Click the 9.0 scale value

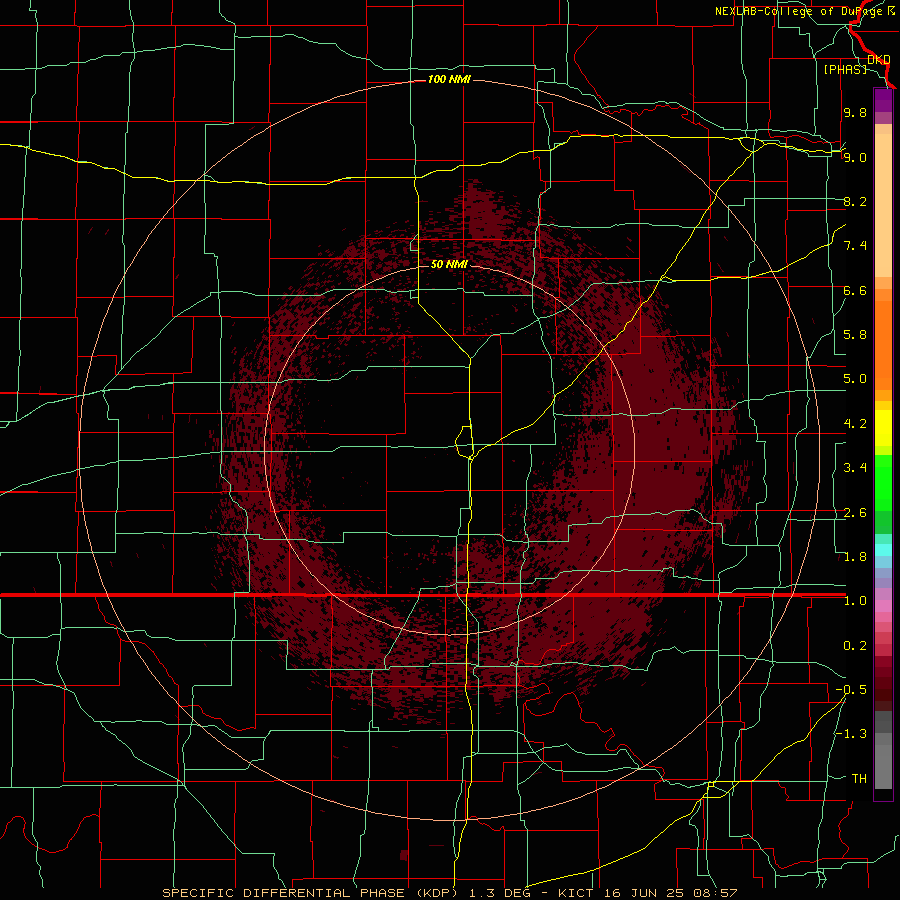click(x=855, y=157)
